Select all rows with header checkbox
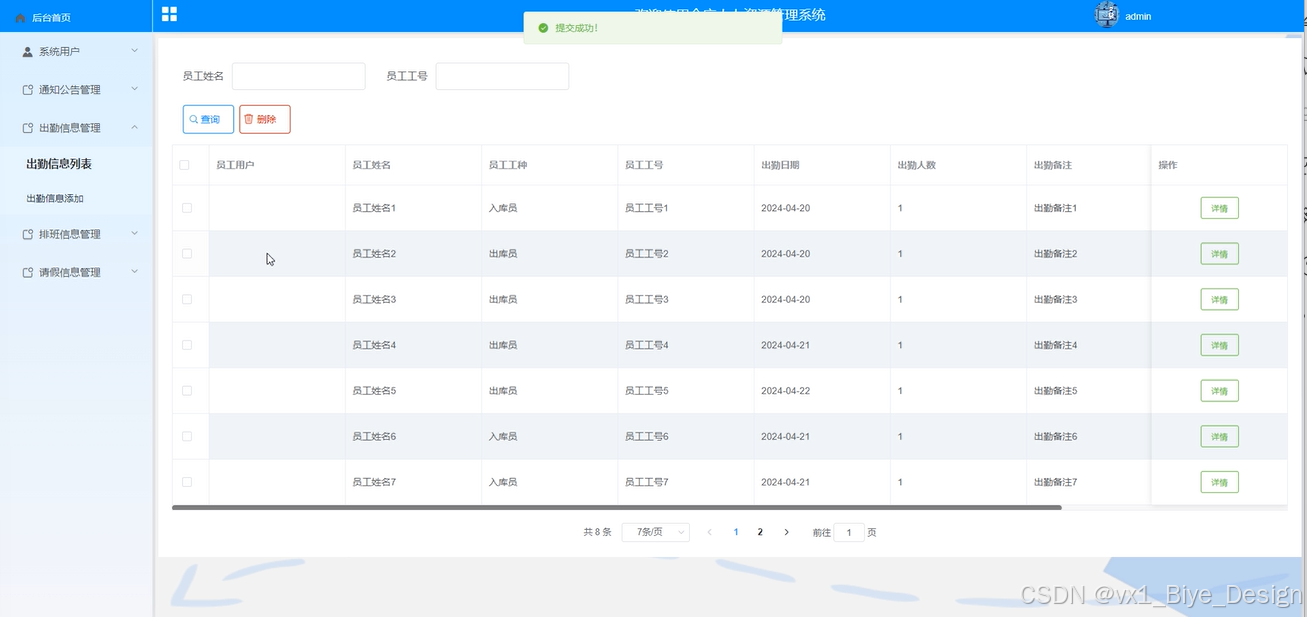The height and width of the screenshot is (617, 1307). [x=184, y=165]
